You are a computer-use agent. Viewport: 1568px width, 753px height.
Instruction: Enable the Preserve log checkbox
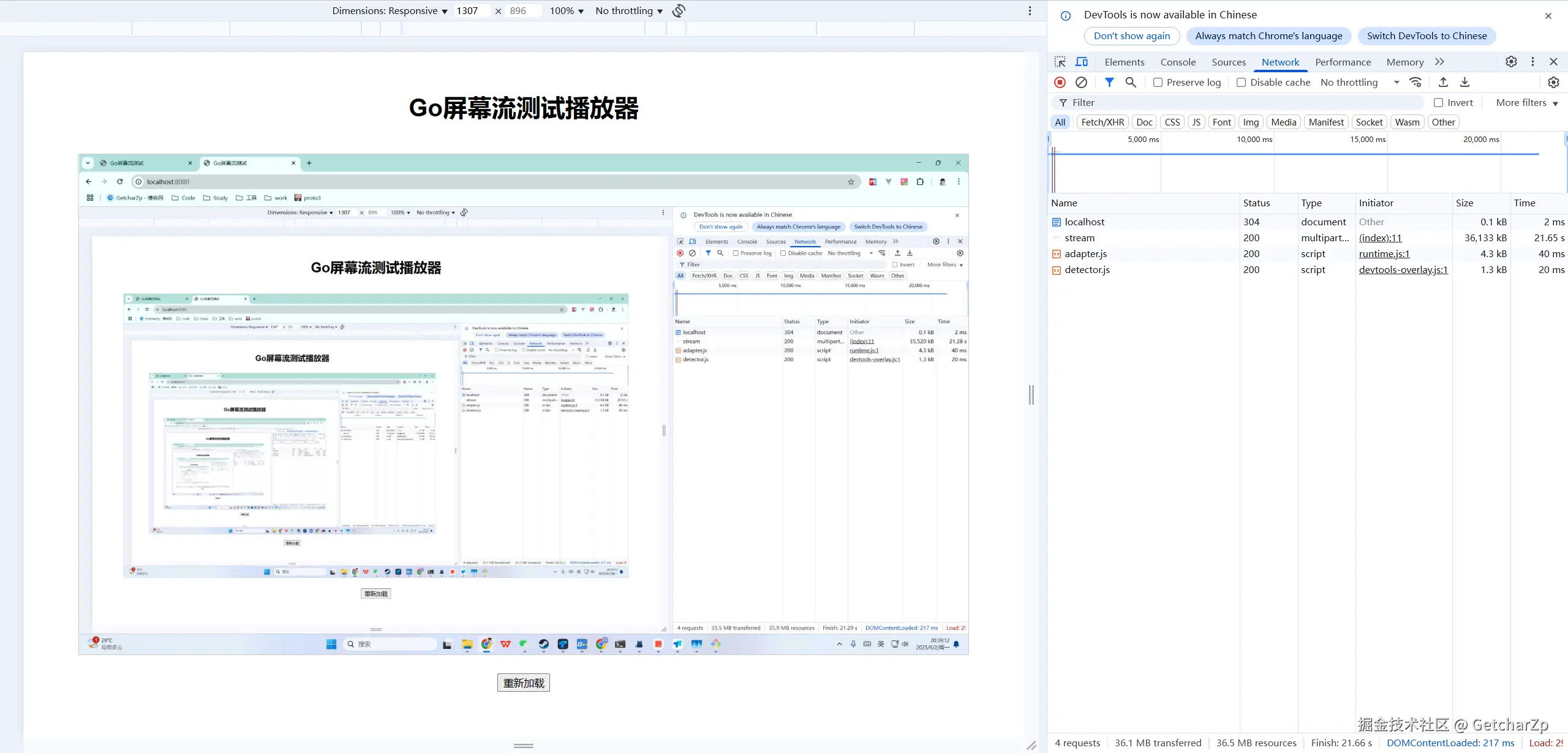point(1158,82)
